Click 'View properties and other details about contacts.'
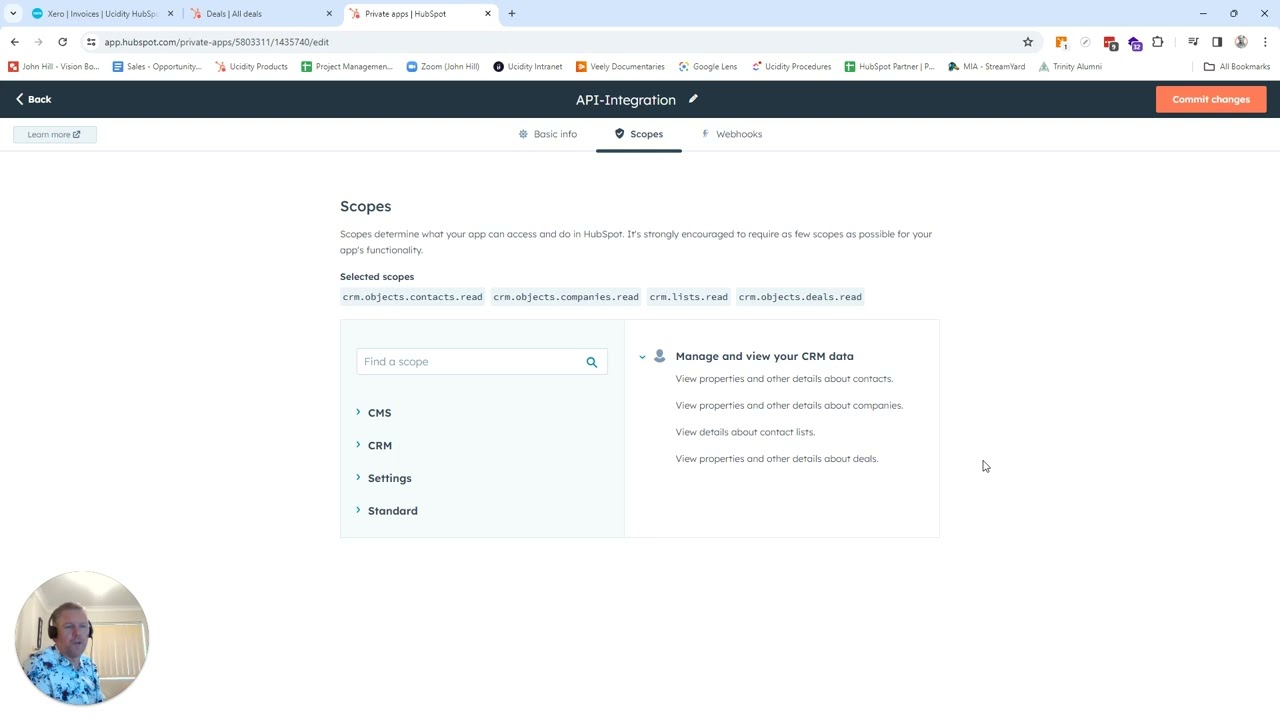Image resolution: width=1280 pixels, height=720 pixels. [x=784, y=379]
